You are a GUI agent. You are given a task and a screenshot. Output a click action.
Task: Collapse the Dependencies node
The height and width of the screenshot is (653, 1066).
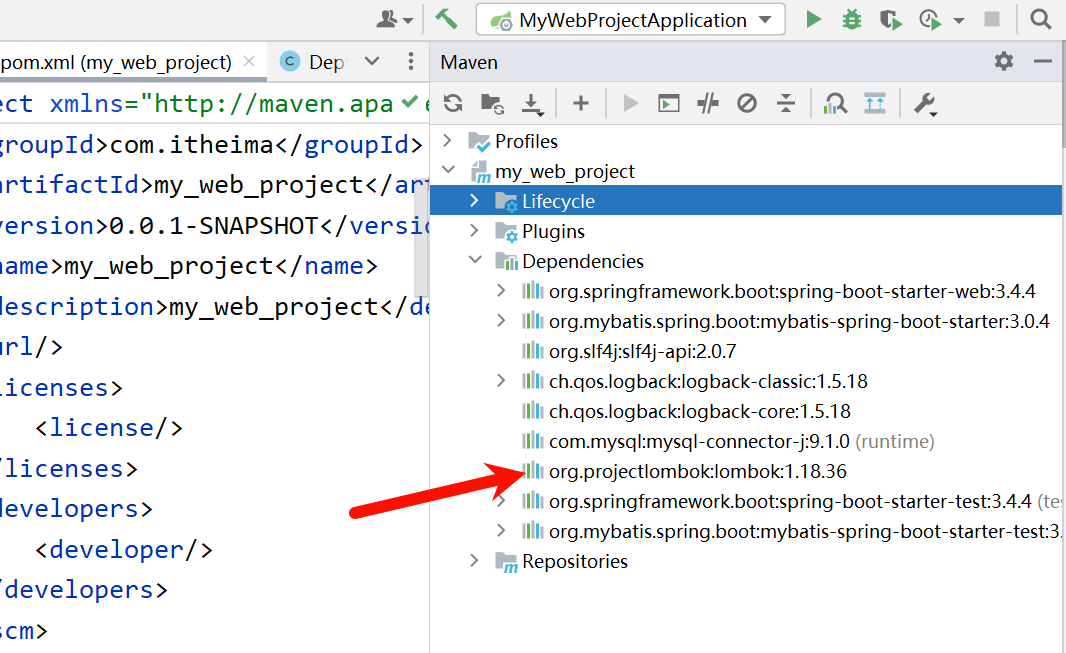(475, 260)
